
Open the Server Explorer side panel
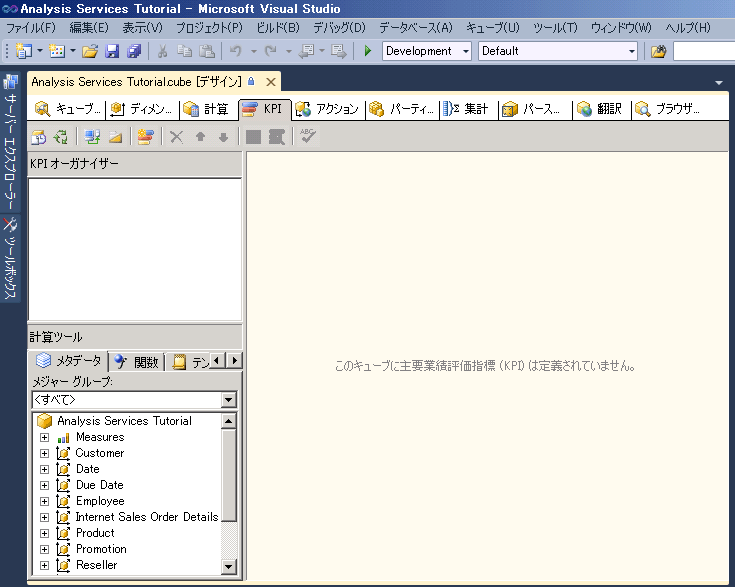tap(10, 141)
